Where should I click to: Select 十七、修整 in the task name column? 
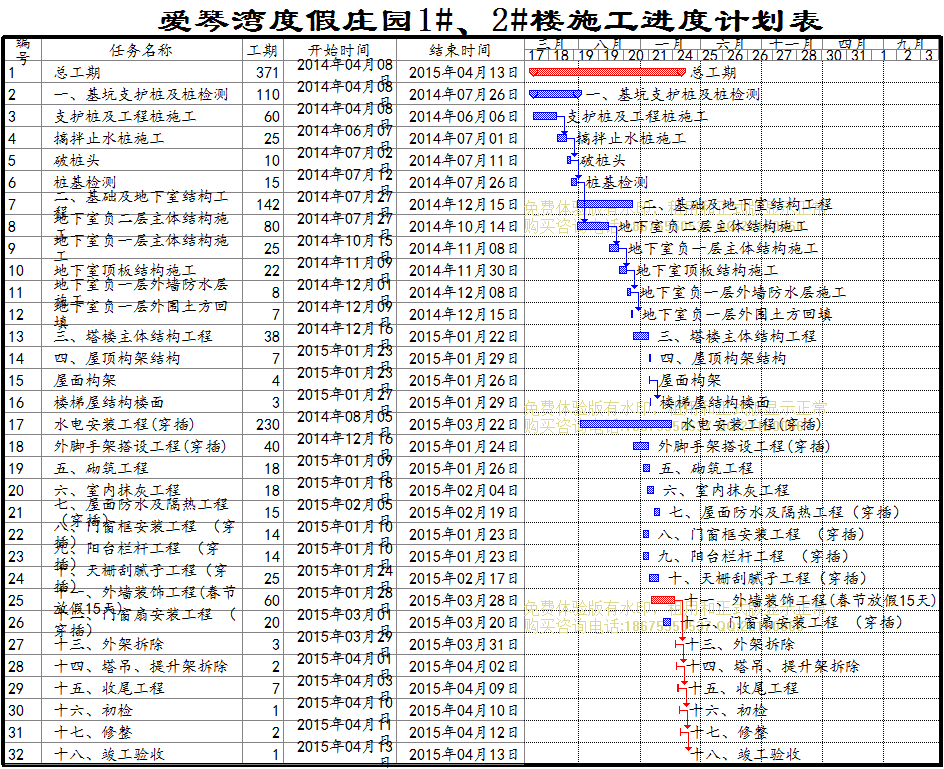point(93,733)
